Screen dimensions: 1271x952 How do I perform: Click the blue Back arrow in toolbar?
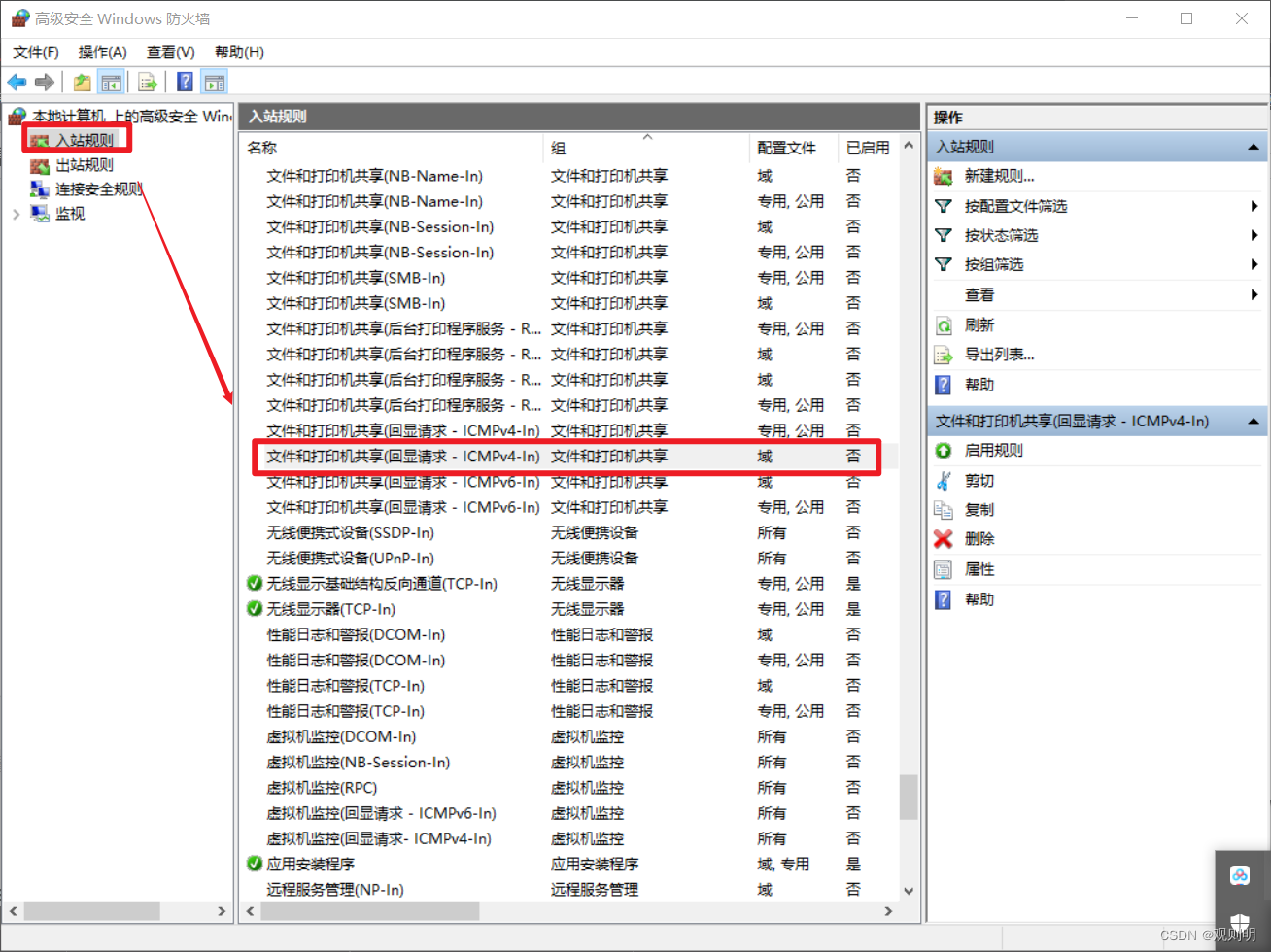click(17, 83)
